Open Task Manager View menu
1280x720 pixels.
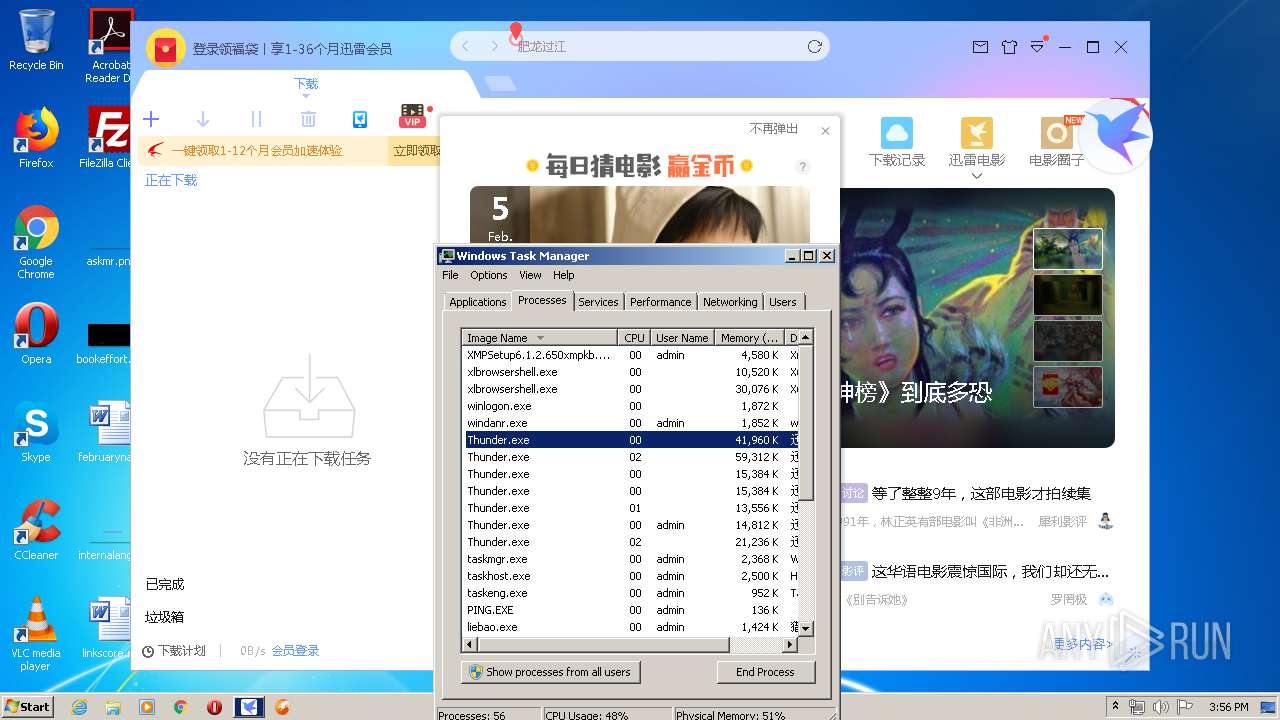click(x=530, y=275)
